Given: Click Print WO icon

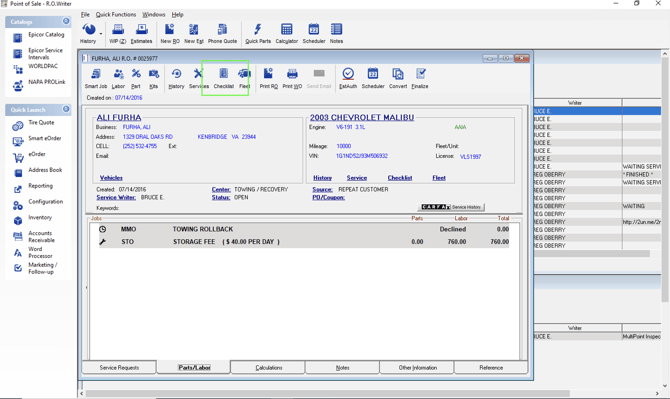Looking at the screenshot, I should pyautogui.click(x=292, y=79).
